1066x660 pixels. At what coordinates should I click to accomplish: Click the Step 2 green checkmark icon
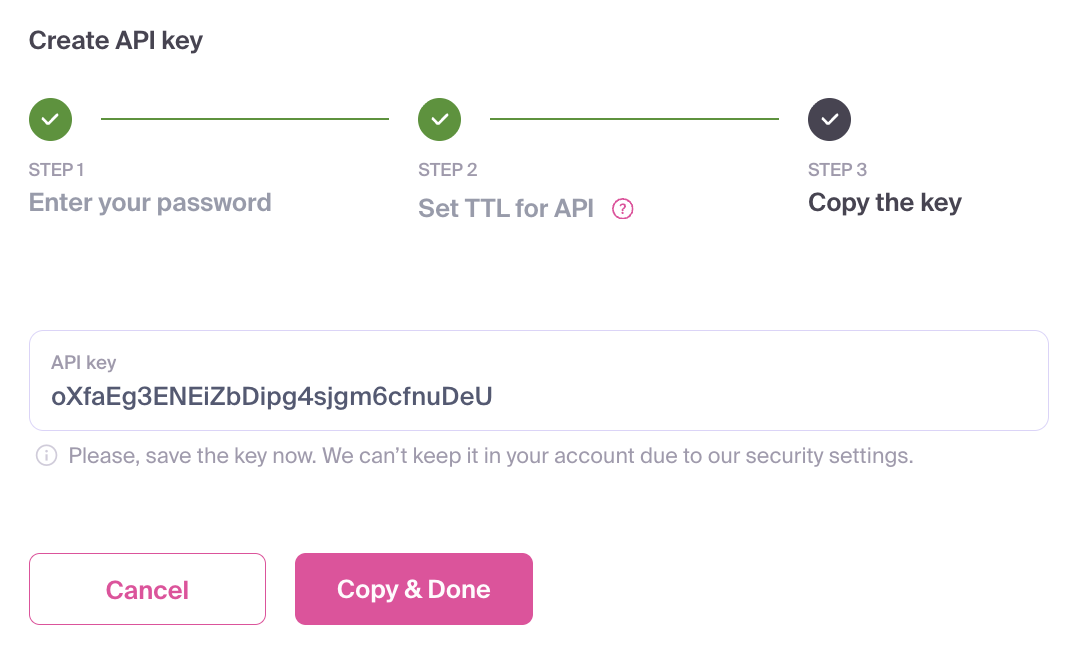pyautogui.click(x=439, y=119)
